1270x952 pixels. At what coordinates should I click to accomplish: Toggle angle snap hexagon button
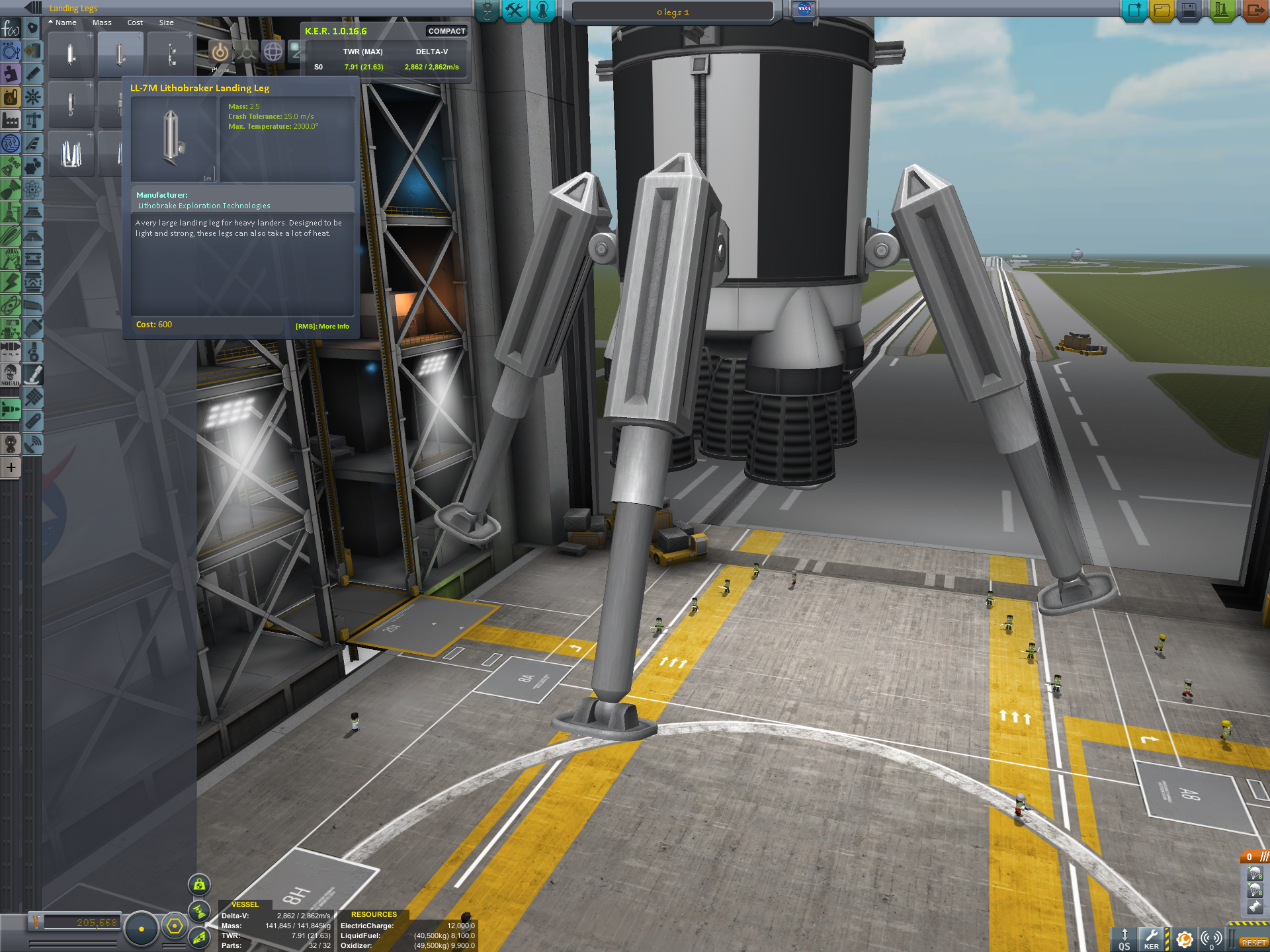(x=175, y=926)
